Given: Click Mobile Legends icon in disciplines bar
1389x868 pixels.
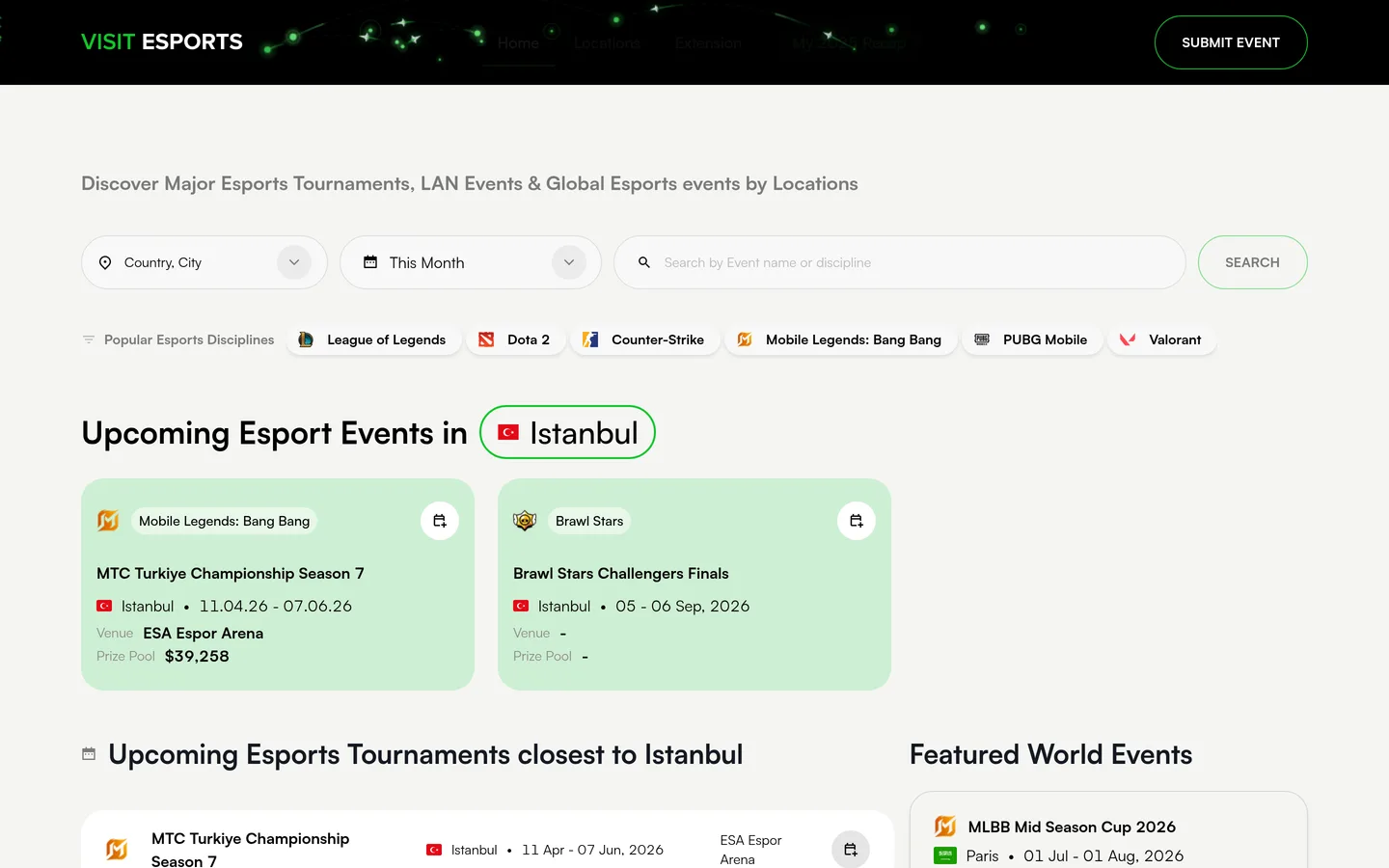Looking at the screenshot, I should coord(745,339).
